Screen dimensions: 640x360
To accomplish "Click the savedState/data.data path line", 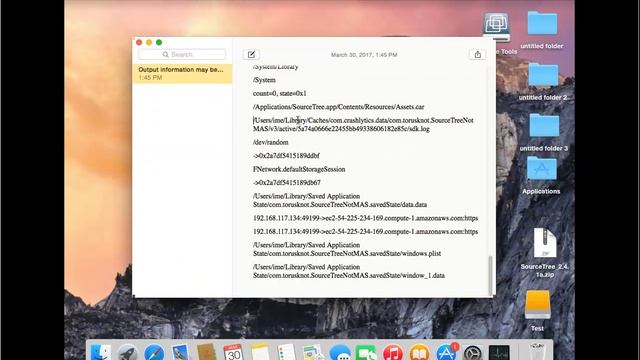I will (340, 200).
